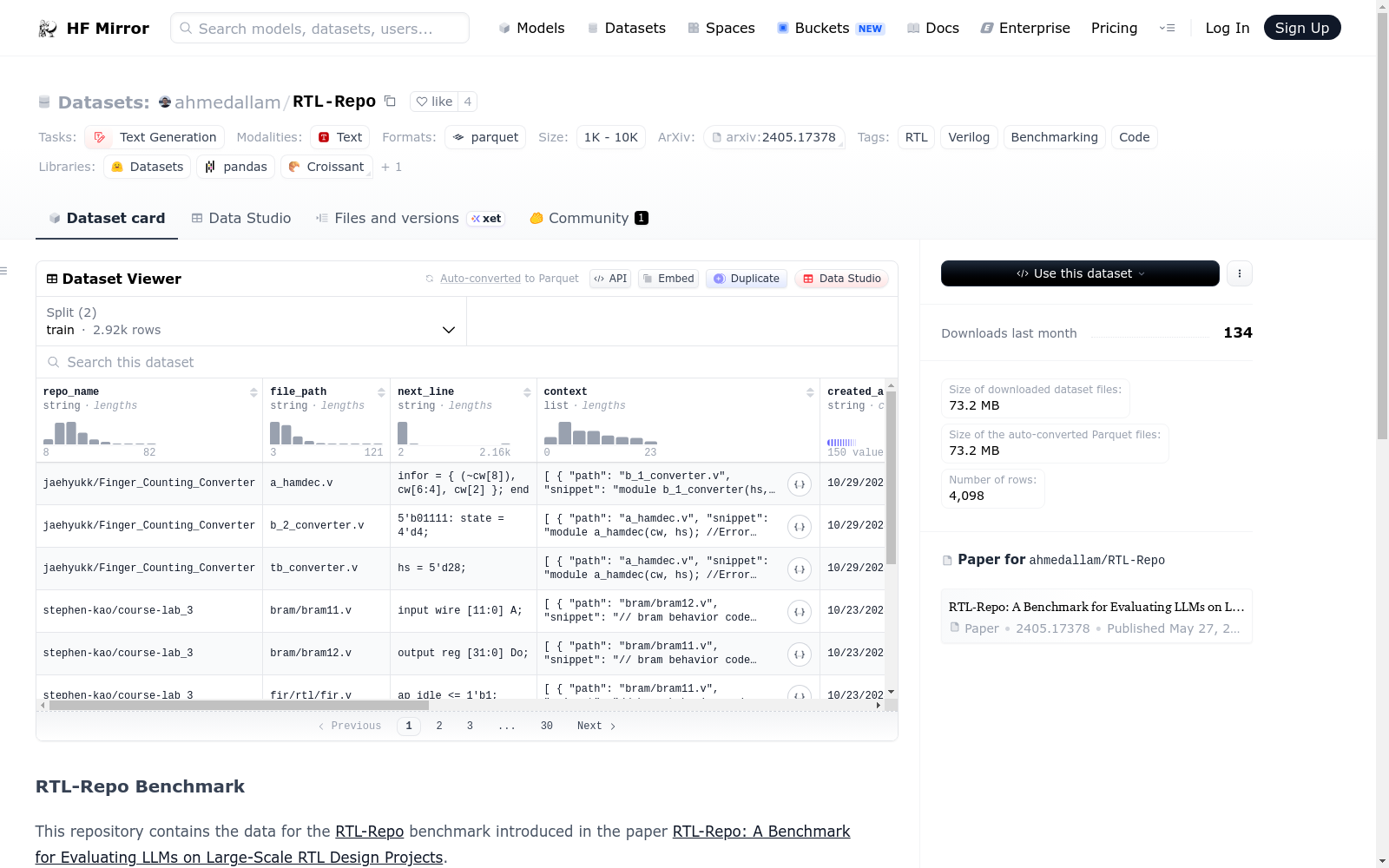
Task: Expand the JSON viewer for bram/bram12.v row
Action: pos(800,654)
